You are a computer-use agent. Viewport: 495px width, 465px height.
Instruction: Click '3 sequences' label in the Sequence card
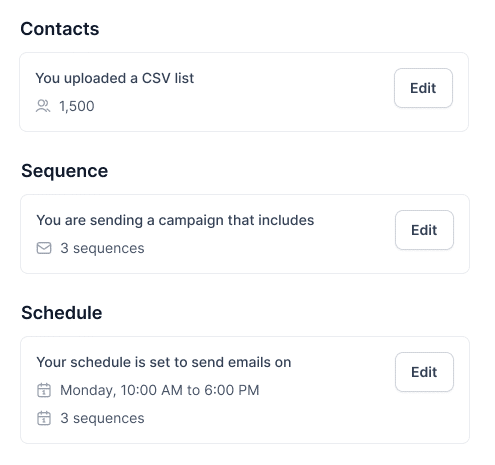tap(102, 248)
